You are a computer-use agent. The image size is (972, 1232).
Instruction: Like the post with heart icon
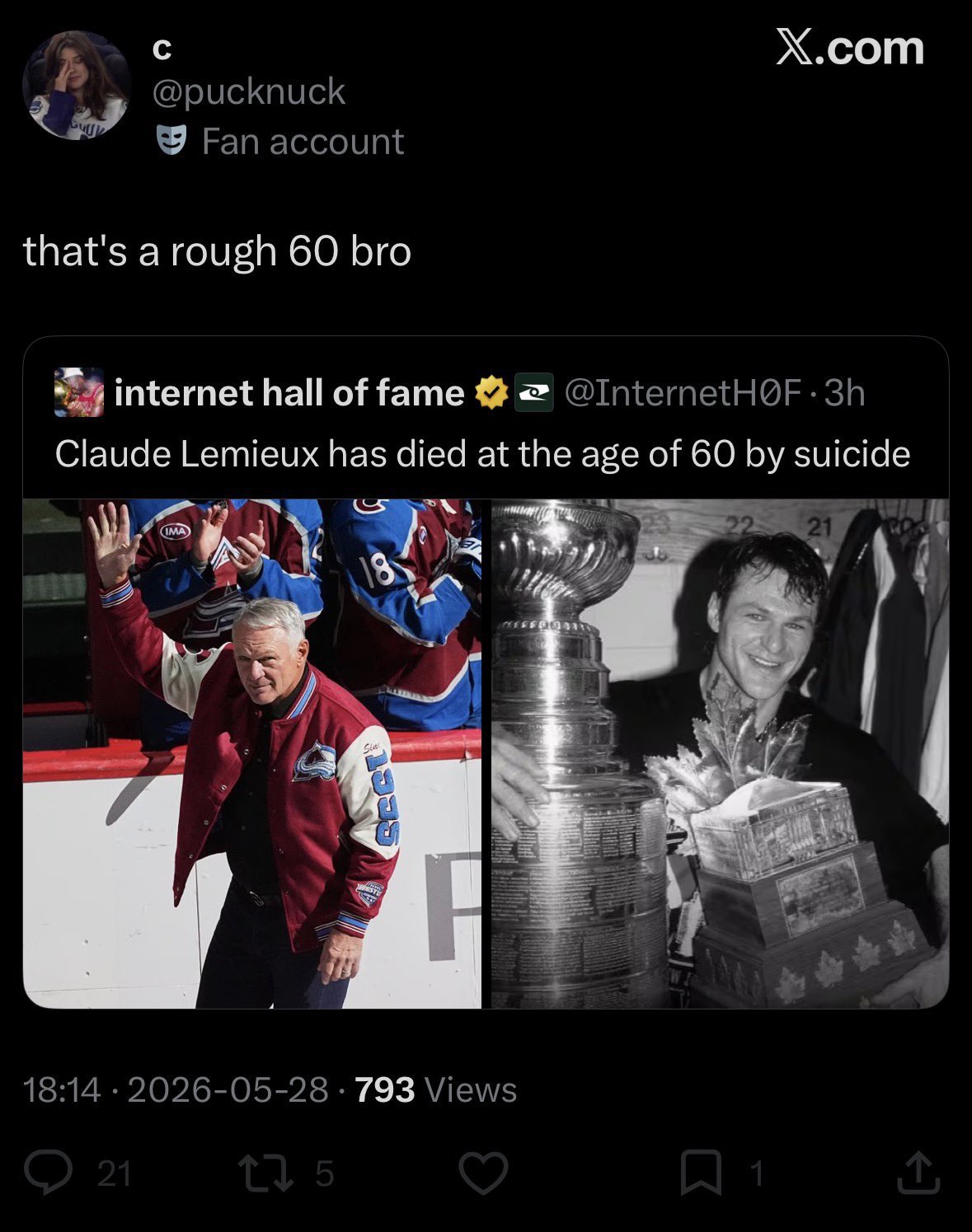483,1173
